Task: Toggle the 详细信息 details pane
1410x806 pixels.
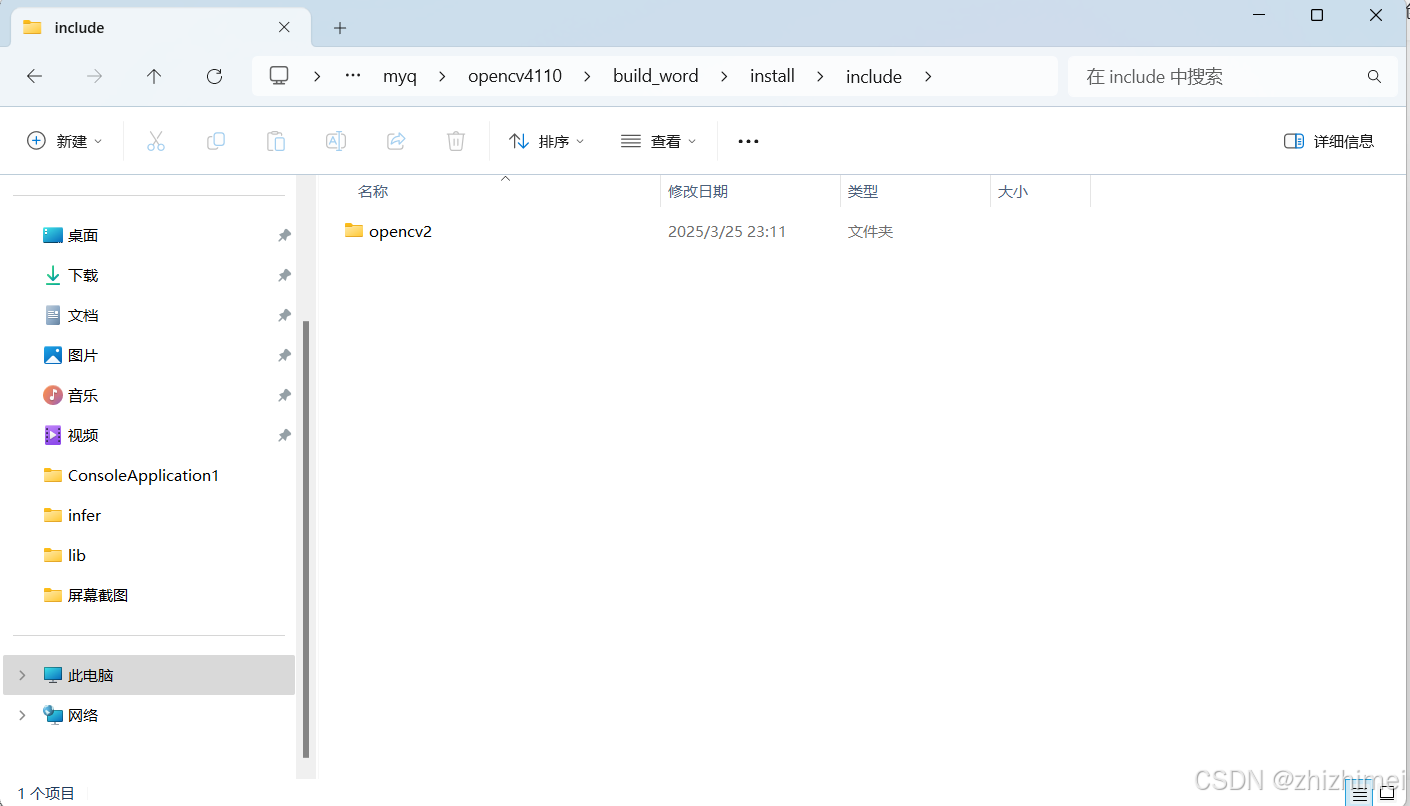Action: [1329, 141]
